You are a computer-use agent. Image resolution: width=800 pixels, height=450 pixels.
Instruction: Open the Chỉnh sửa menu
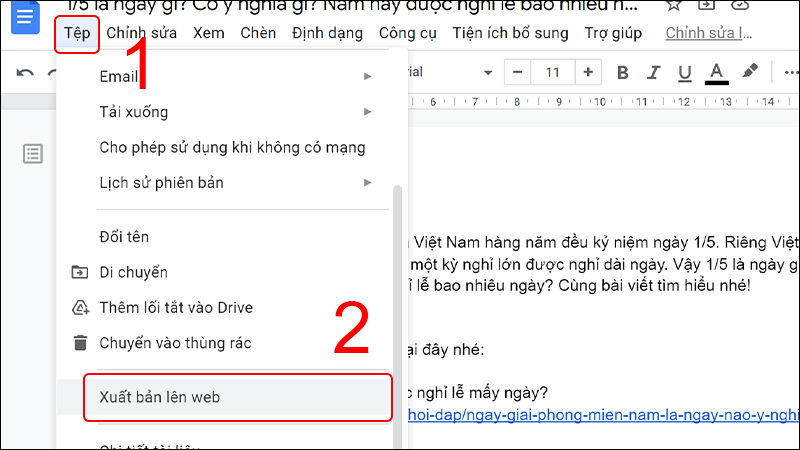[141, 33]
